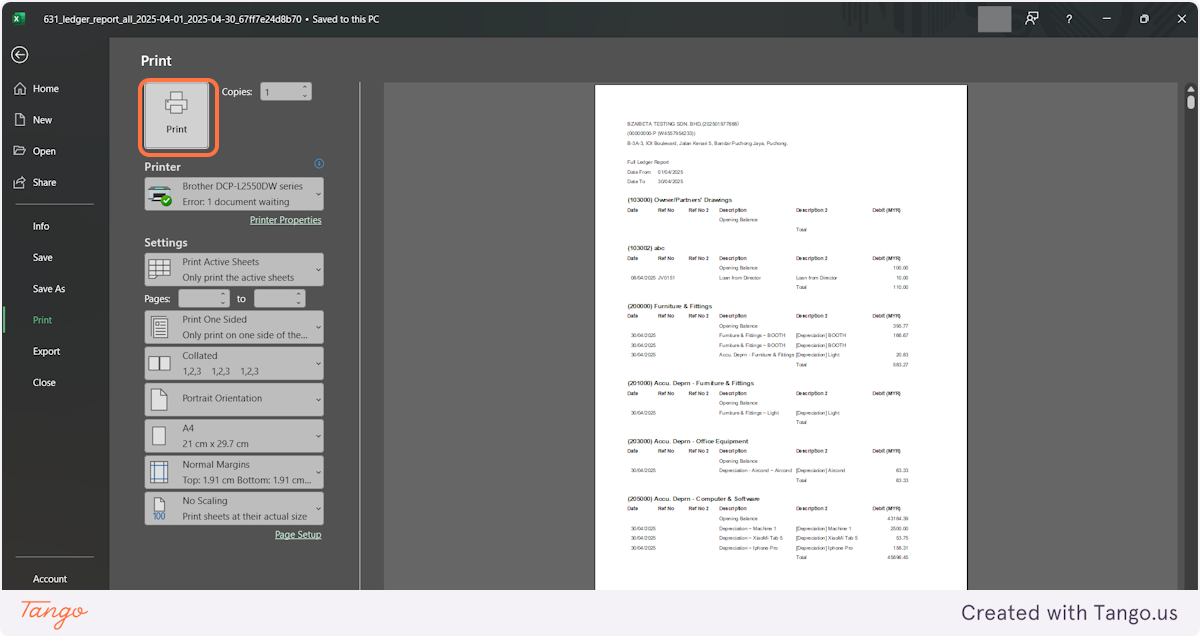
Task: Expand the Print Active Sheets dropdown
Action: [234, 270]
